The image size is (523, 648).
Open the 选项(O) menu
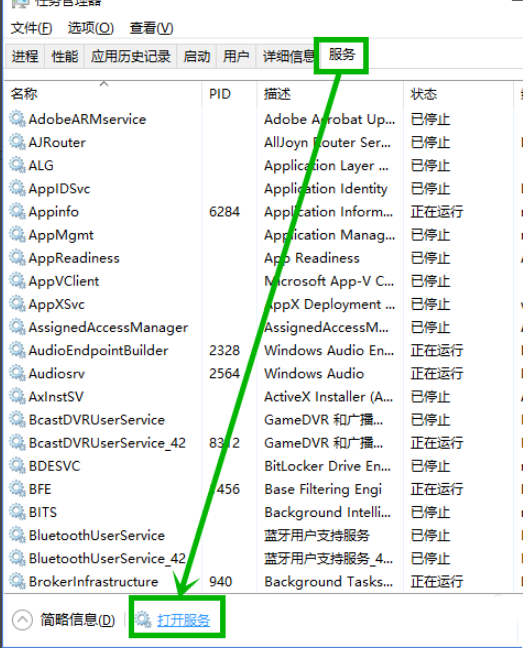(91, 28)
